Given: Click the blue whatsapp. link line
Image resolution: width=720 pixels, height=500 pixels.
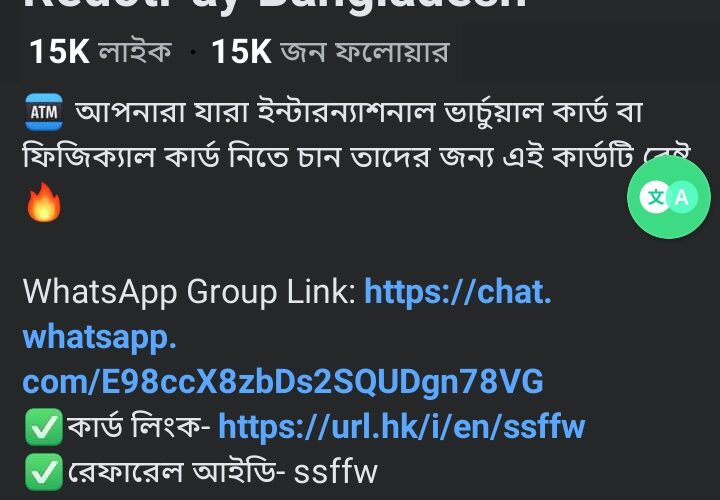Looking at the screenshot, I should click(x=99, y=338).
